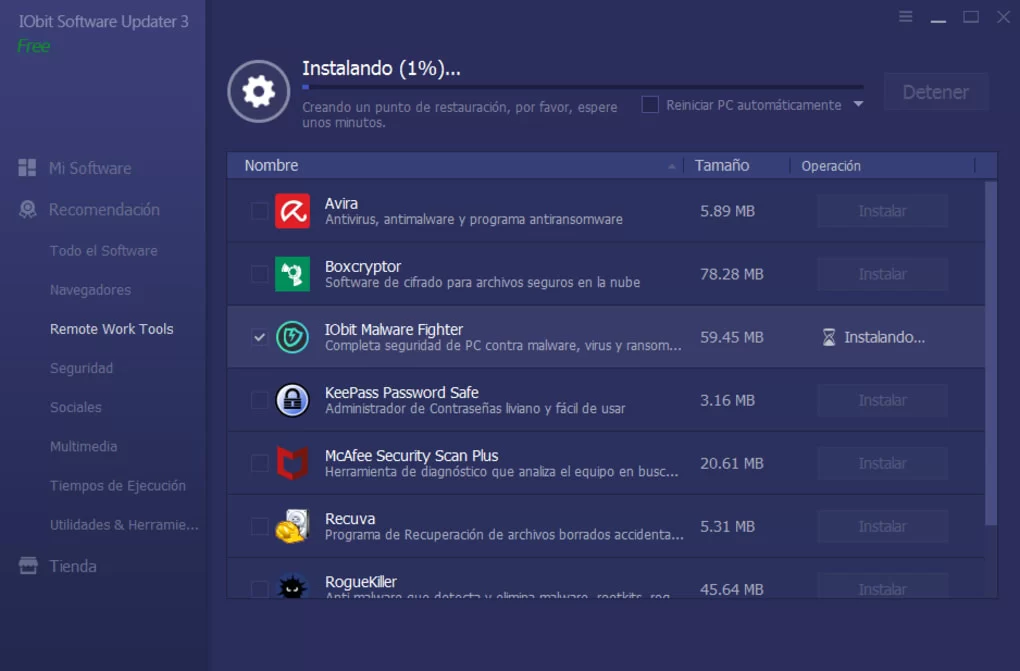Viewport: 1020px width, 671px height.
Task: Click the 'Instalando (1%)...' status text
Action: [x=381, y=68]
